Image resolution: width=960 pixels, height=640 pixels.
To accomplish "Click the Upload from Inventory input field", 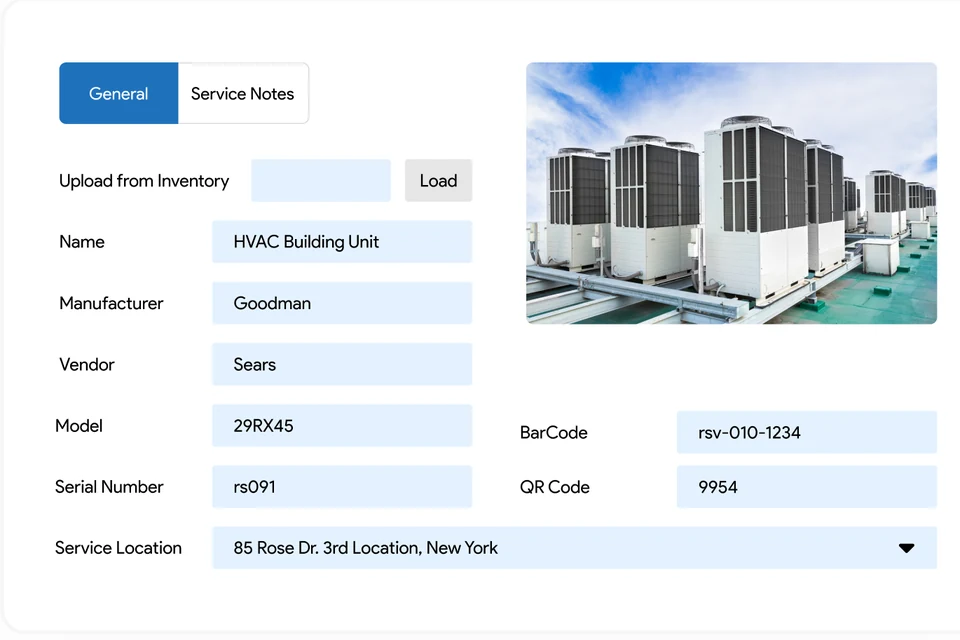I will (x=321, y=181).
